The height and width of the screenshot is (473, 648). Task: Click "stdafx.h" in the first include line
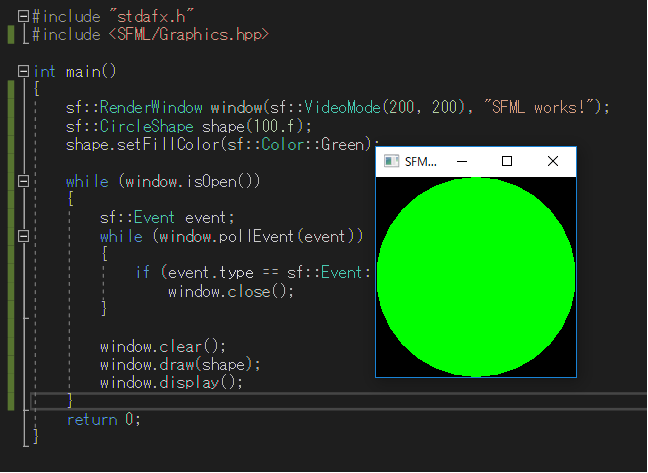click(152, 17)
